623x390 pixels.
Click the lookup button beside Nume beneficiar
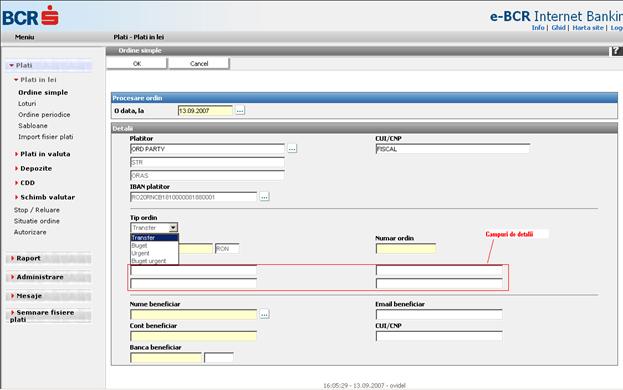pyautogui.click(x=264, y=315)
